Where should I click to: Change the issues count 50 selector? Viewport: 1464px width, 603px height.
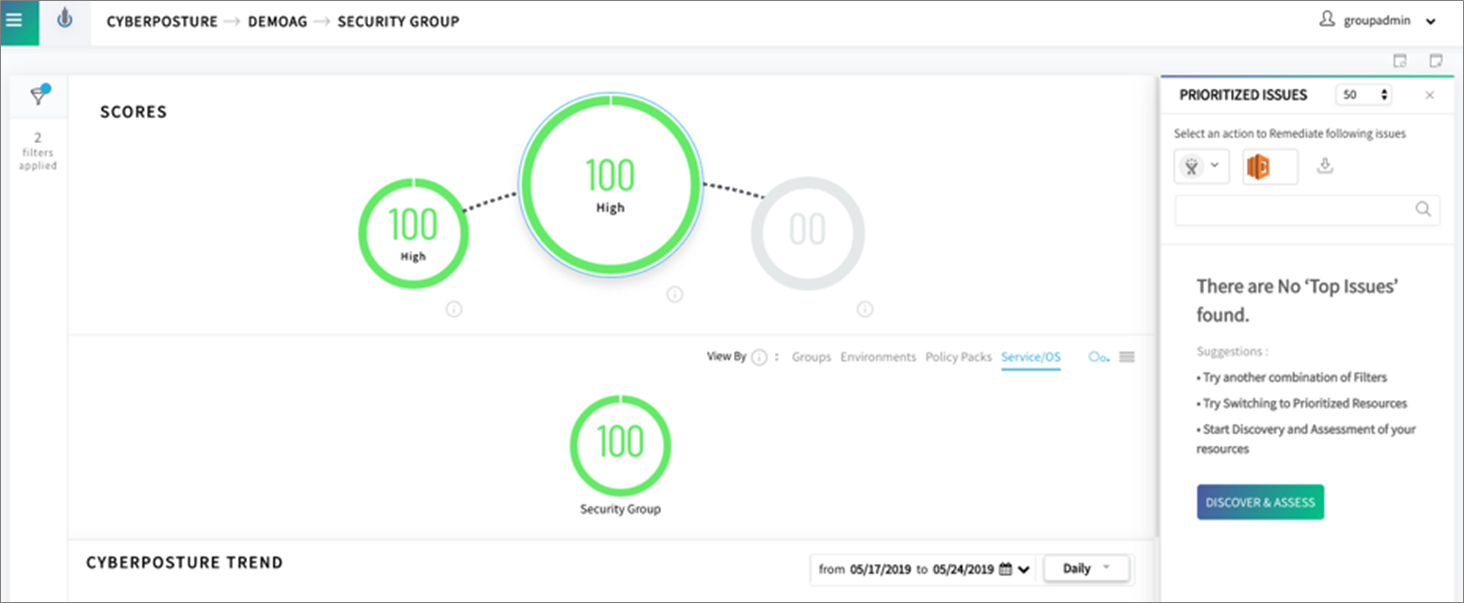(1363, 95)
